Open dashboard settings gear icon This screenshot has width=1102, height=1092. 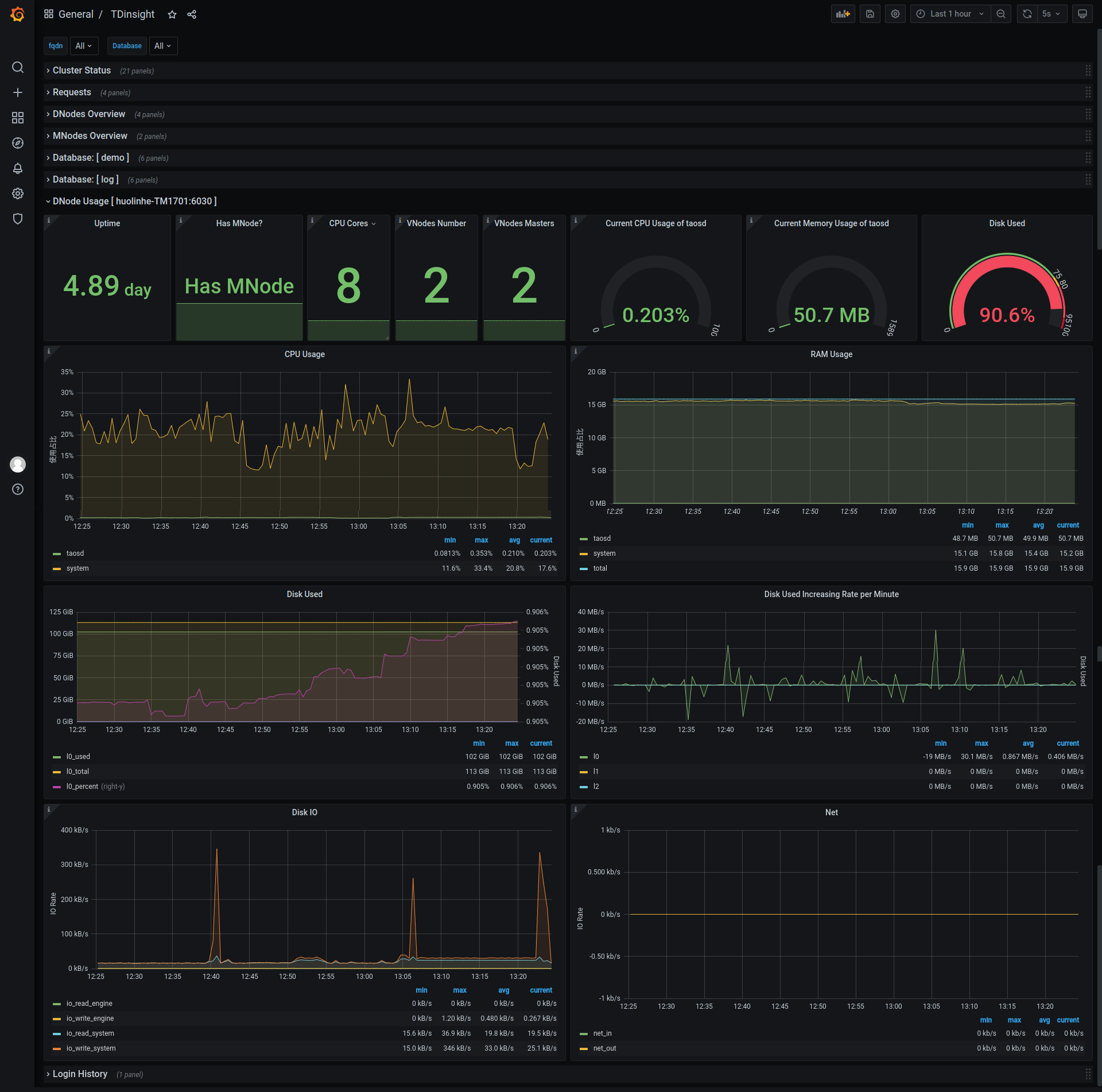coord(895,14)
